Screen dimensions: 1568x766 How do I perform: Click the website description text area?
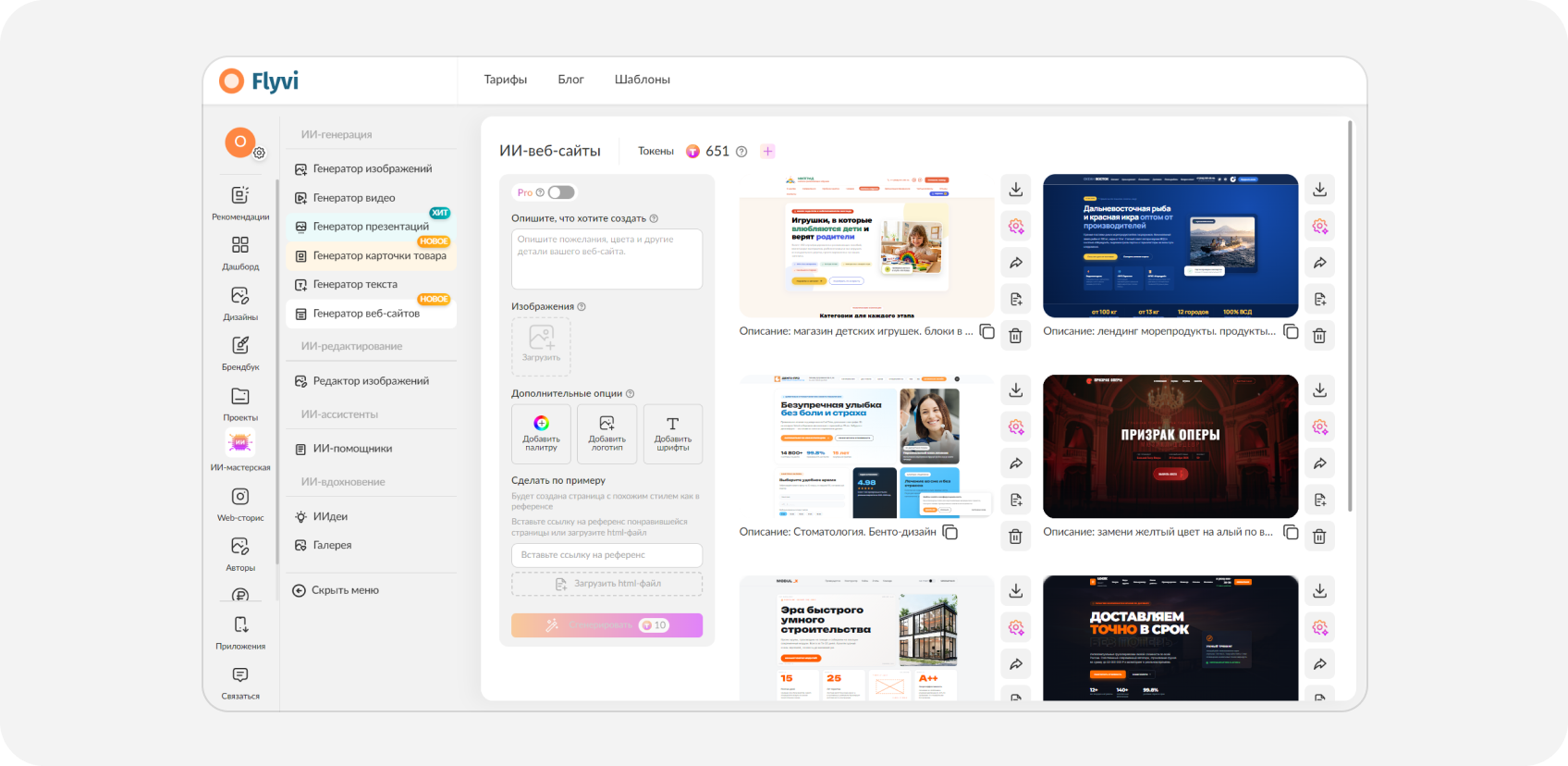pyautogui.click(x=607, y=259)
